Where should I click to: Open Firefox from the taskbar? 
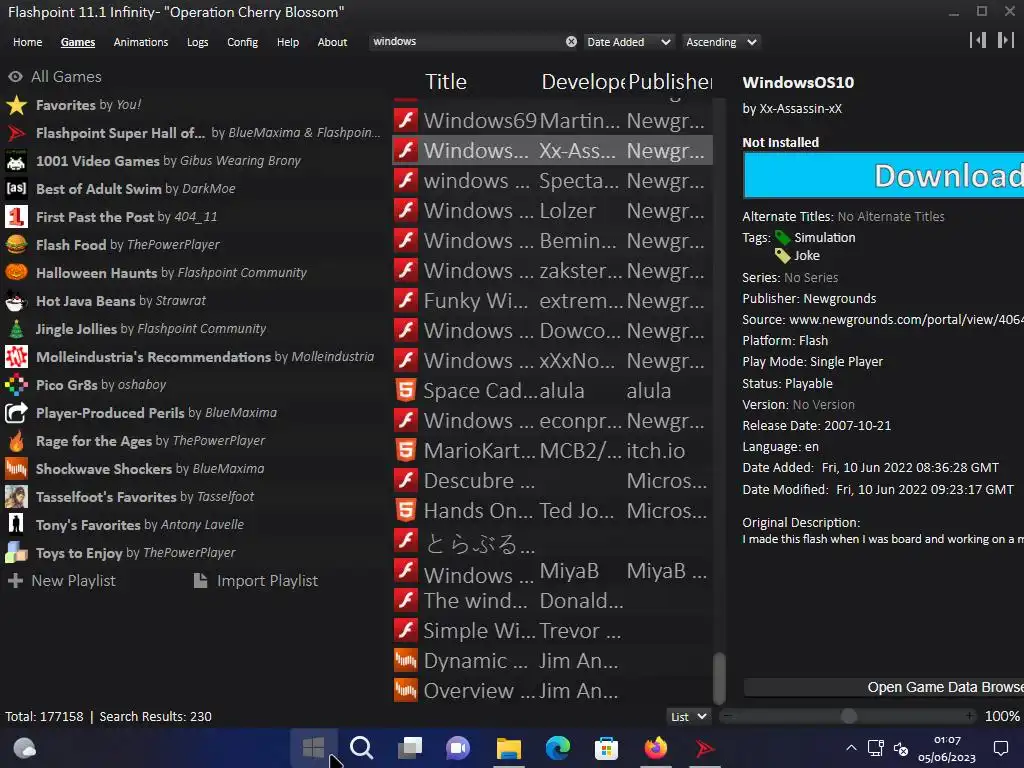656,748
